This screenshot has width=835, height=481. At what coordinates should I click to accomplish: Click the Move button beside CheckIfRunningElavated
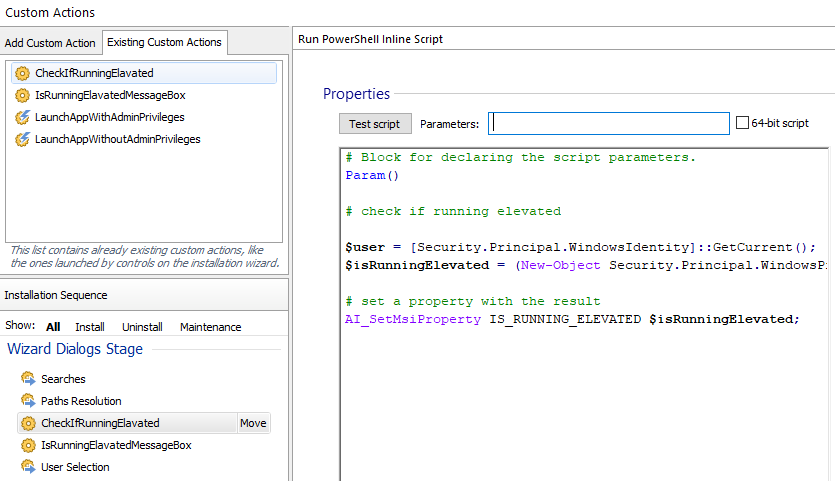[x=253, y=423]
